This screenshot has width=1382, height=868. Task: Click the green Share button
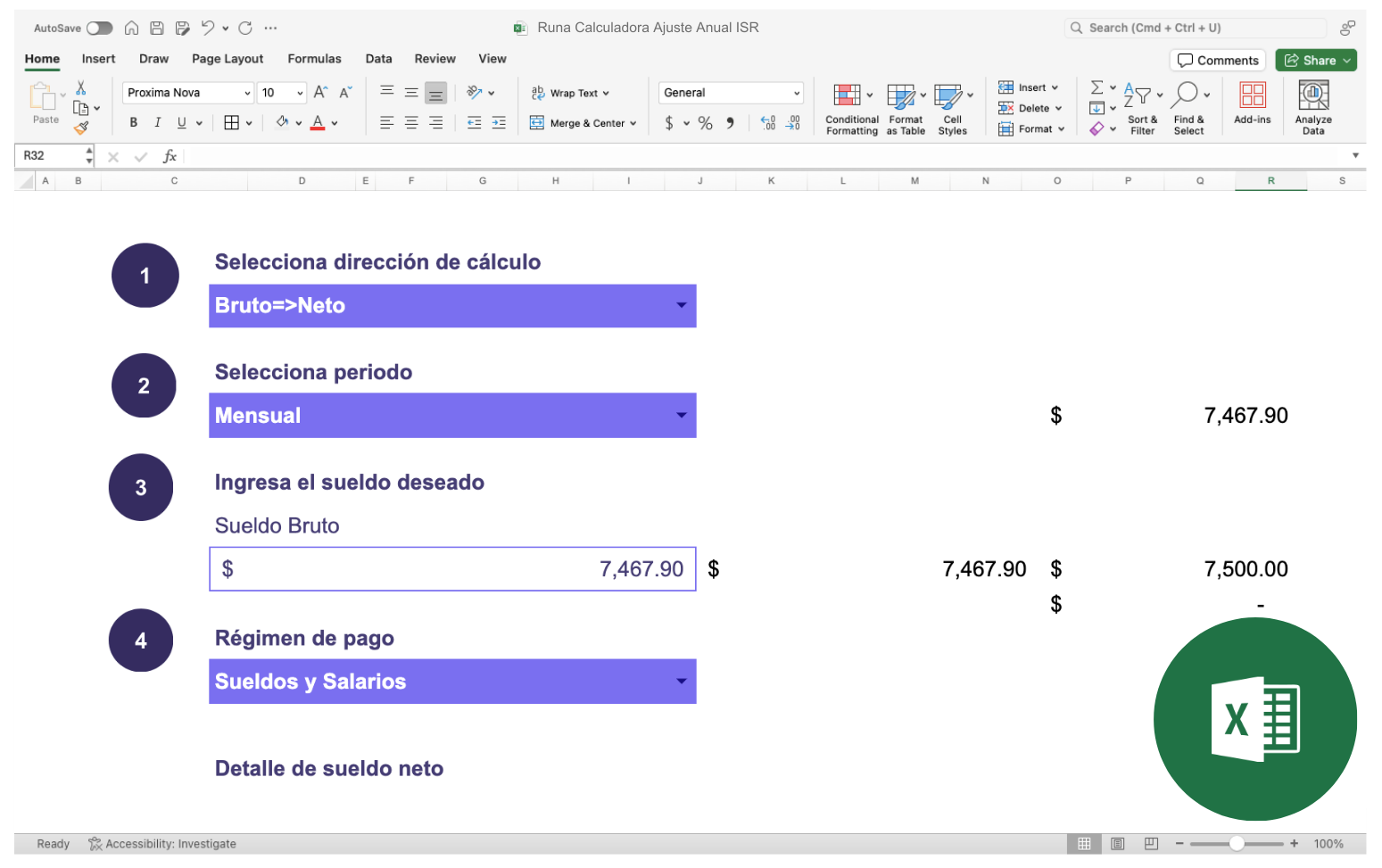point(1316,61)
